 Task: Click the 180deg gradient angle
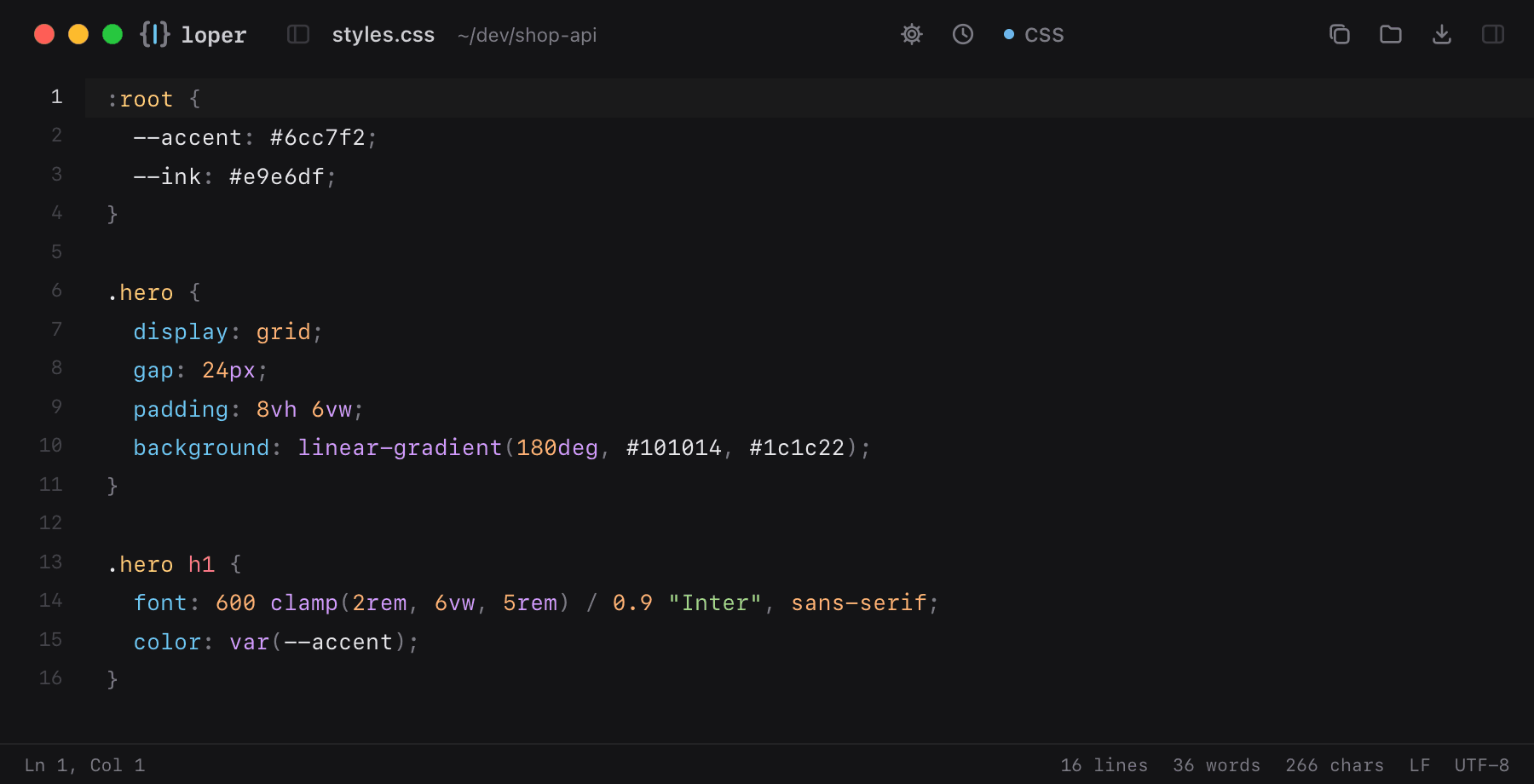point(557,447)
